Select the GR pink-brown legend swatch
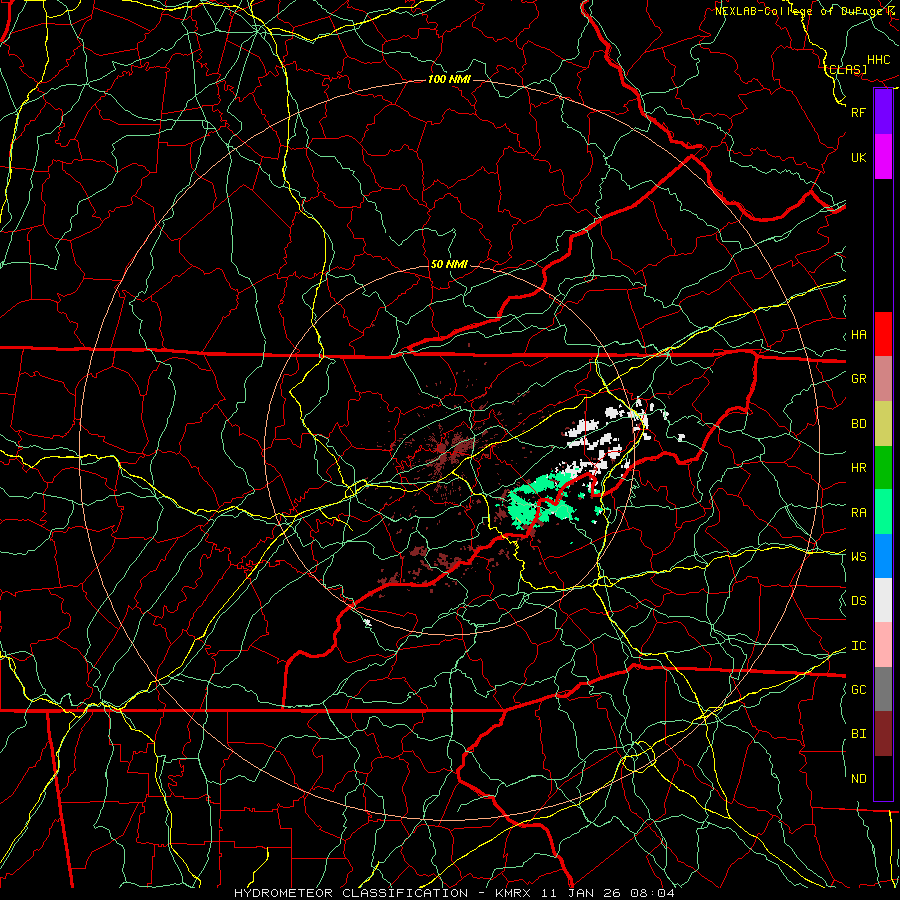 click(883, 379)
